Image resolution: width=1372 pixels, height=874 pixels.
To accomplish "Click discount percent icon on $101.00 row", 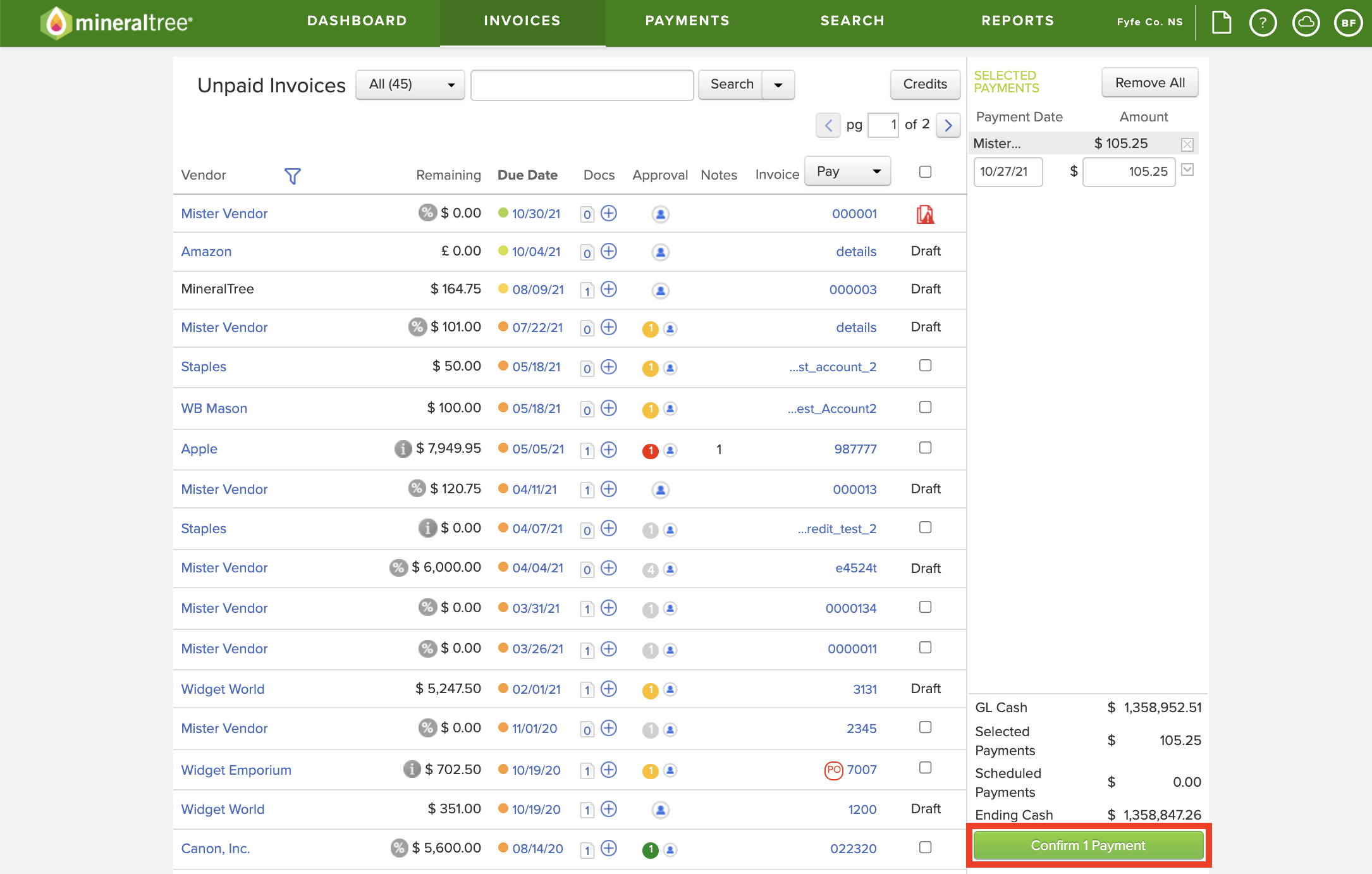I will coord(417,327).
